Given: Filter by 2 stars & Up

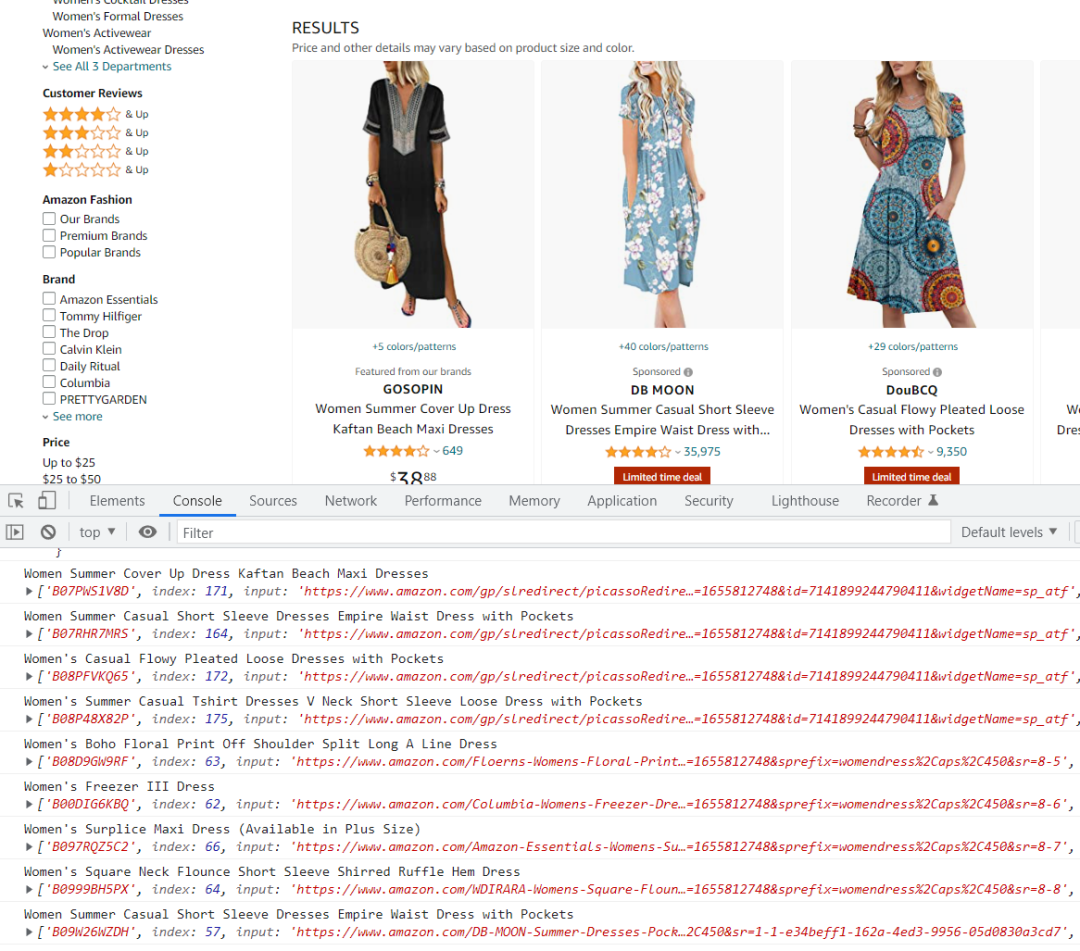Looking at the screenshot, I should [x=95, y=151].
